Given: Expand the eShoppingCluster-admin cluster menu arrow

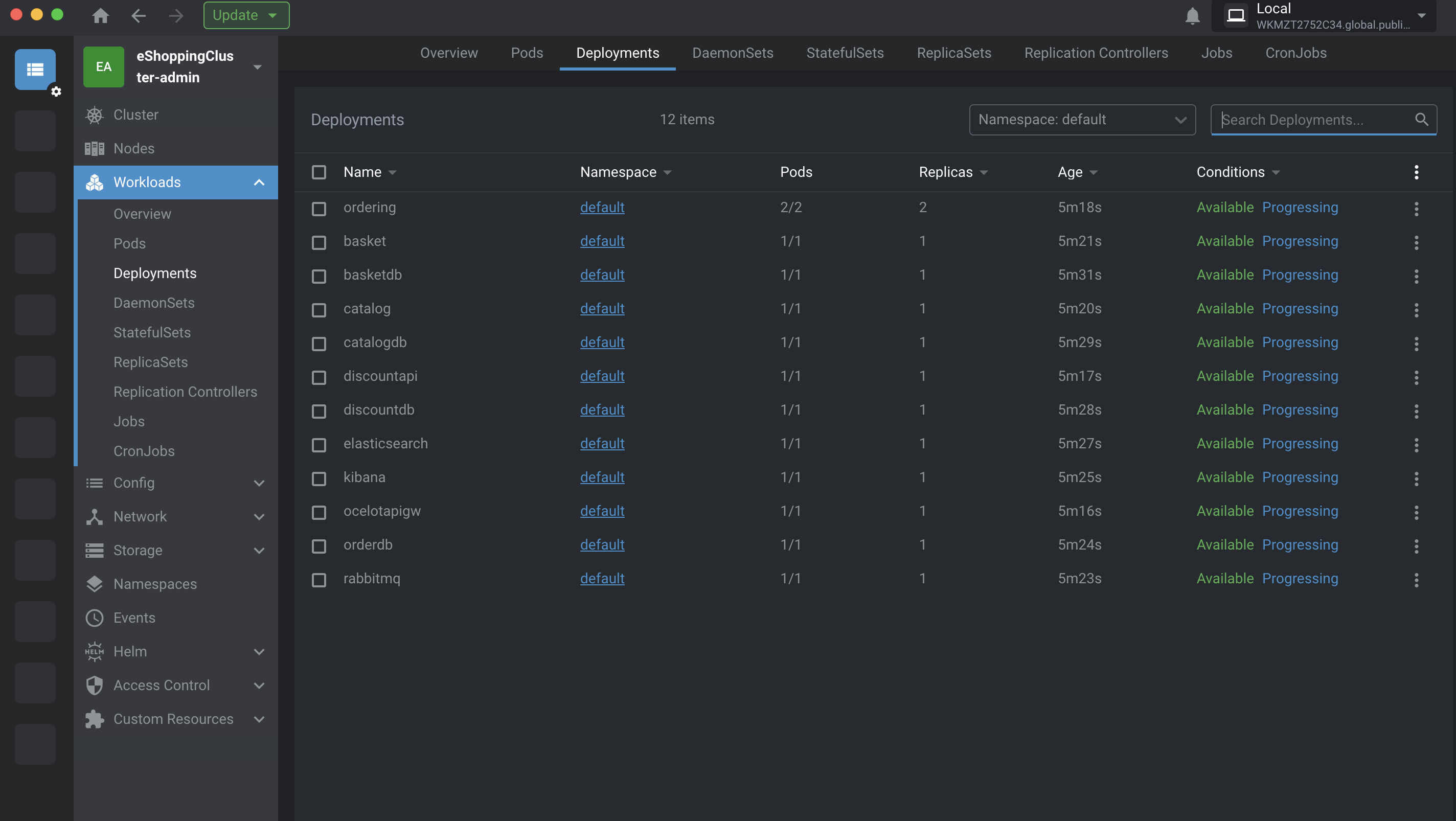Looking at the screenshot, I should pos(257,66).
